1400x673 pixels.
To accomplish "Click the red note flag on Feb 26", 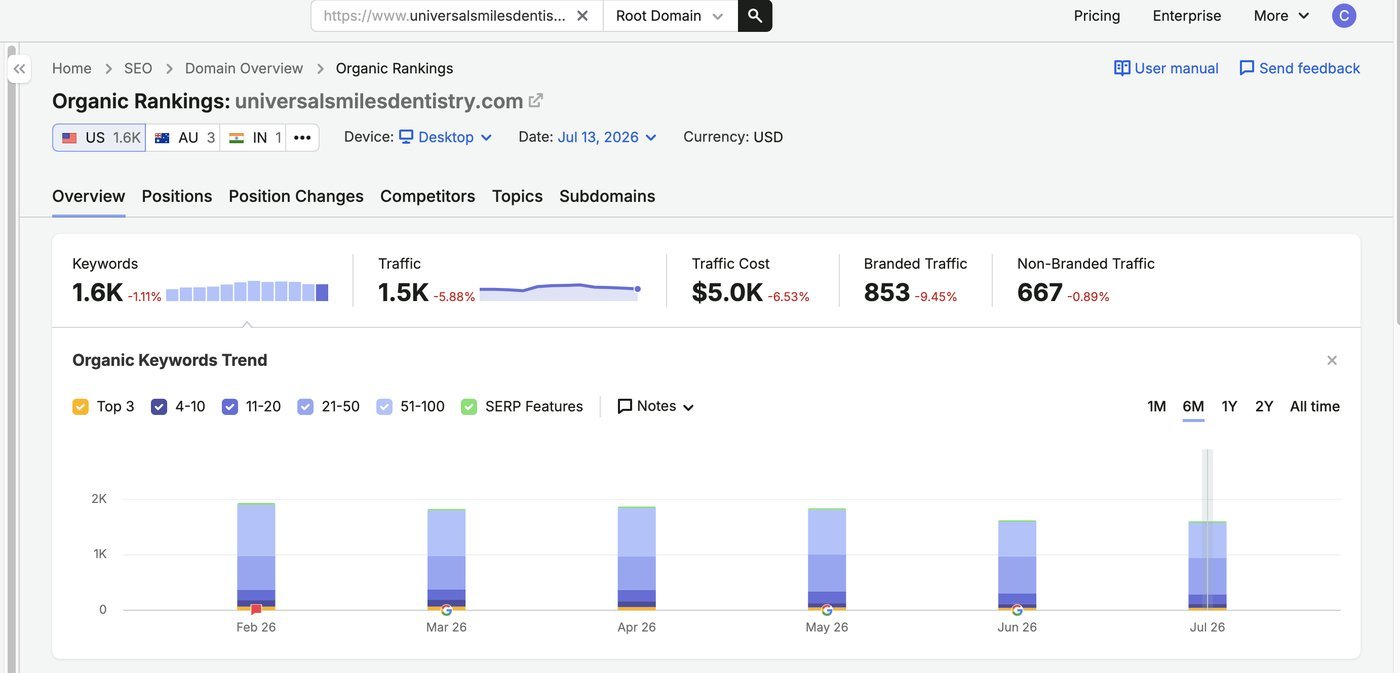I will pos(256,610).
